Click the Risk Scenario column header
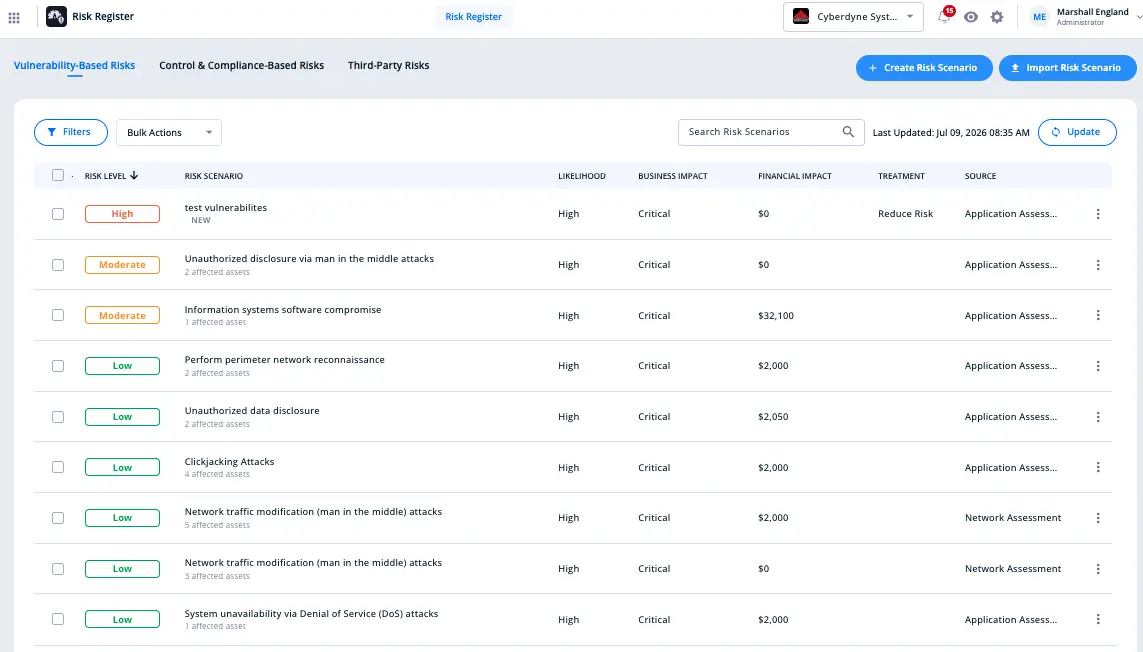 pos(214,176)
